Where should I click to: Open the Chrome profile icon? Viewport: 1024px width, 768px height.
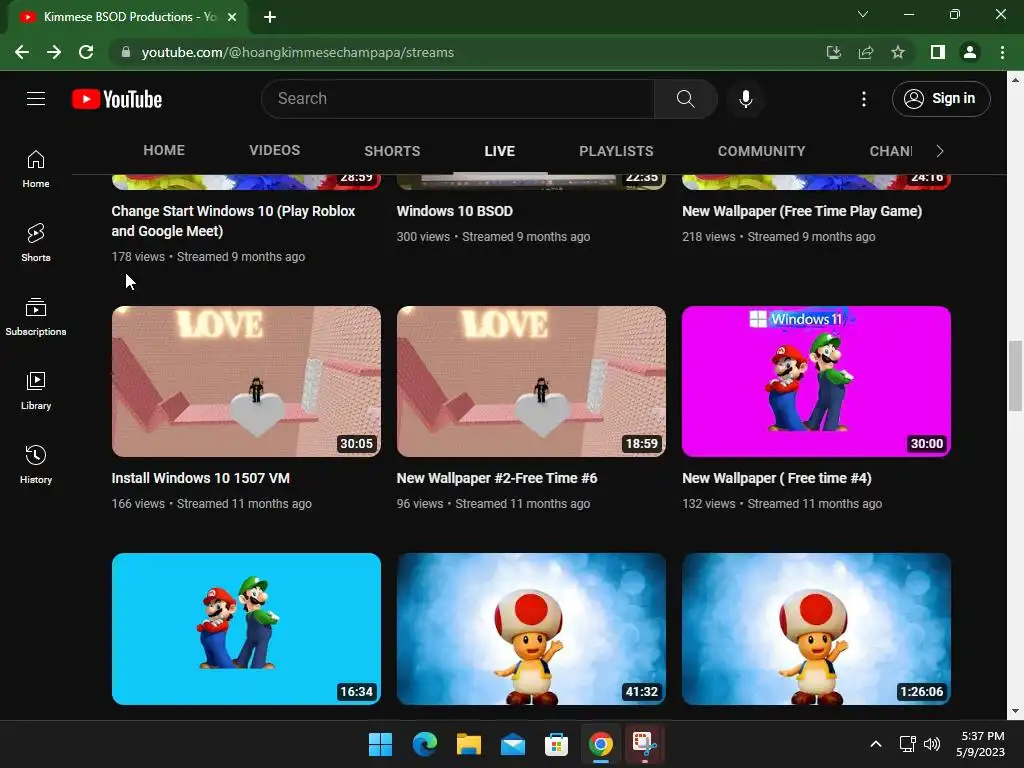970,52
